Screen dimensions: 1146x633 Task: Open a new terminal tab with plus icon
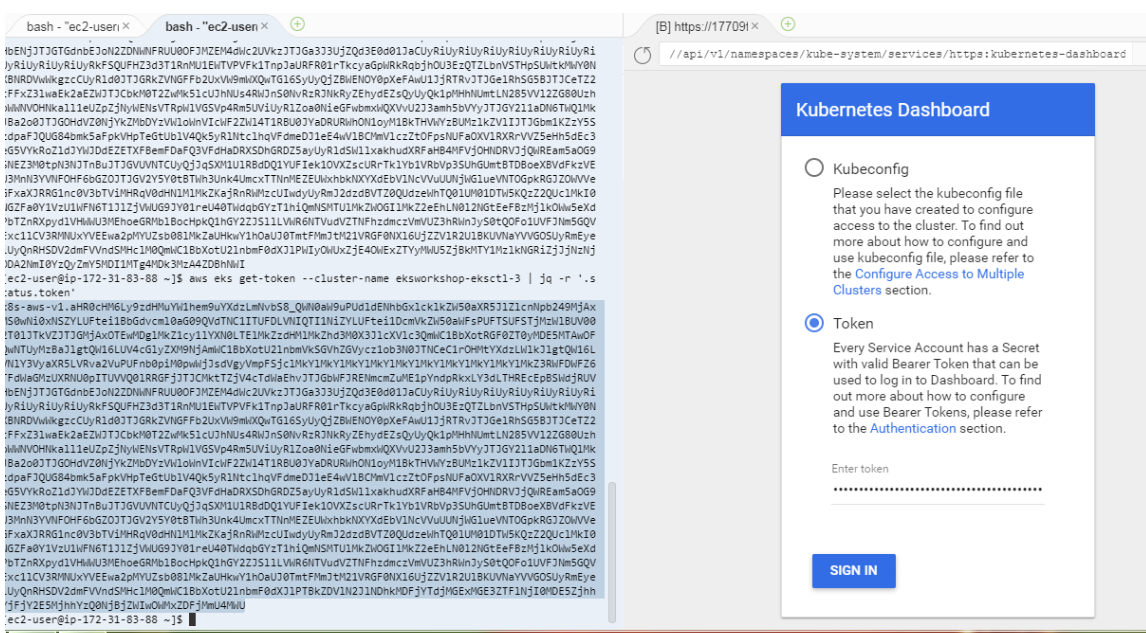pyautogui.click(x=297, y=24)
